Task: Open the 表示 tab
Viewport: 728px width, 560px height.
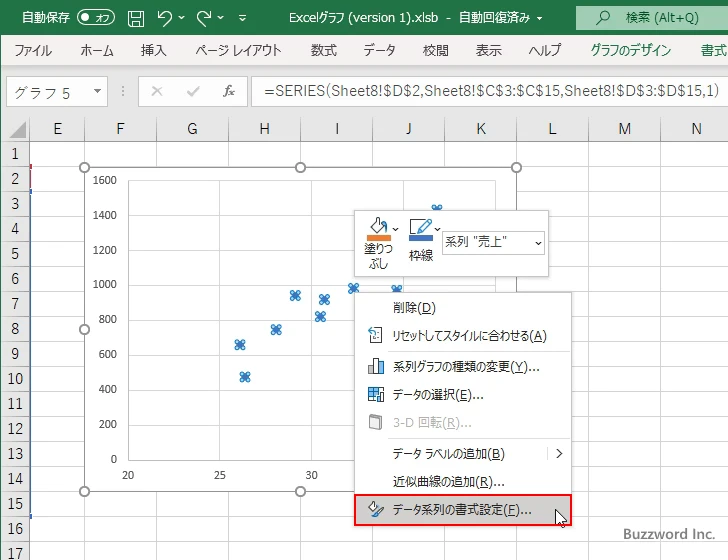Action: pyautogui.click(x=488, y=50)
